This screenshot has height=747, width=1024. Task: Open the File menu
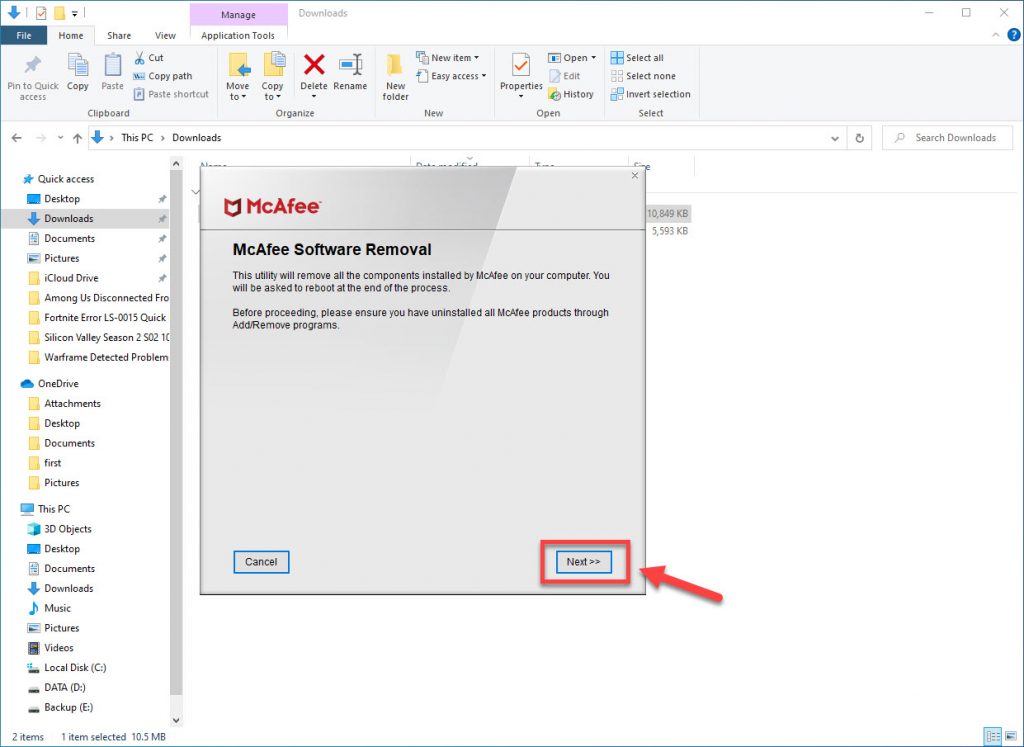tap(24, 35)
